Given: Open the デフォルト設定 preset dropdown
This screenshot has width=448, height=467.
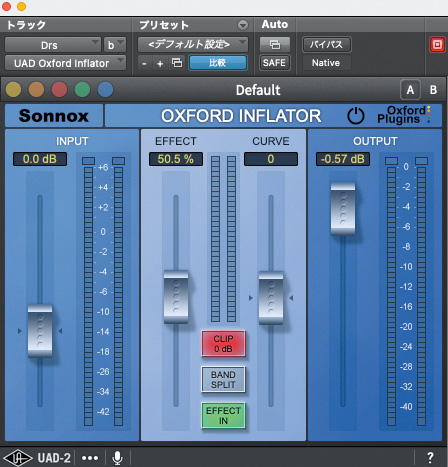Looking at the screenshot, I should (193, 44).
